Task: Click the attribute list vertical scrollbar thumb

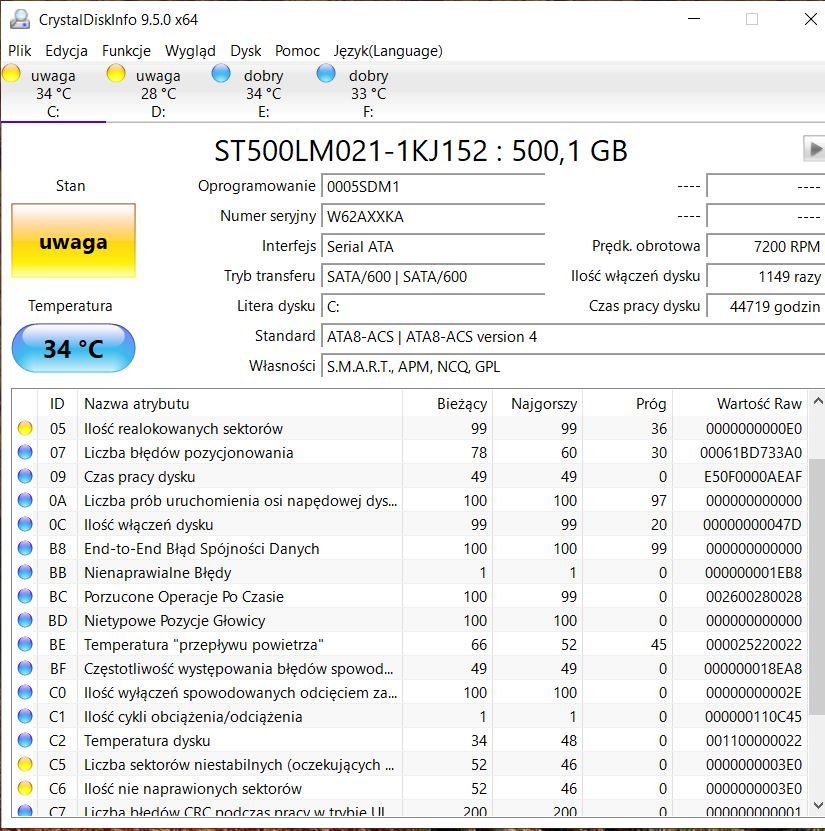Action: tap(818, 588)
